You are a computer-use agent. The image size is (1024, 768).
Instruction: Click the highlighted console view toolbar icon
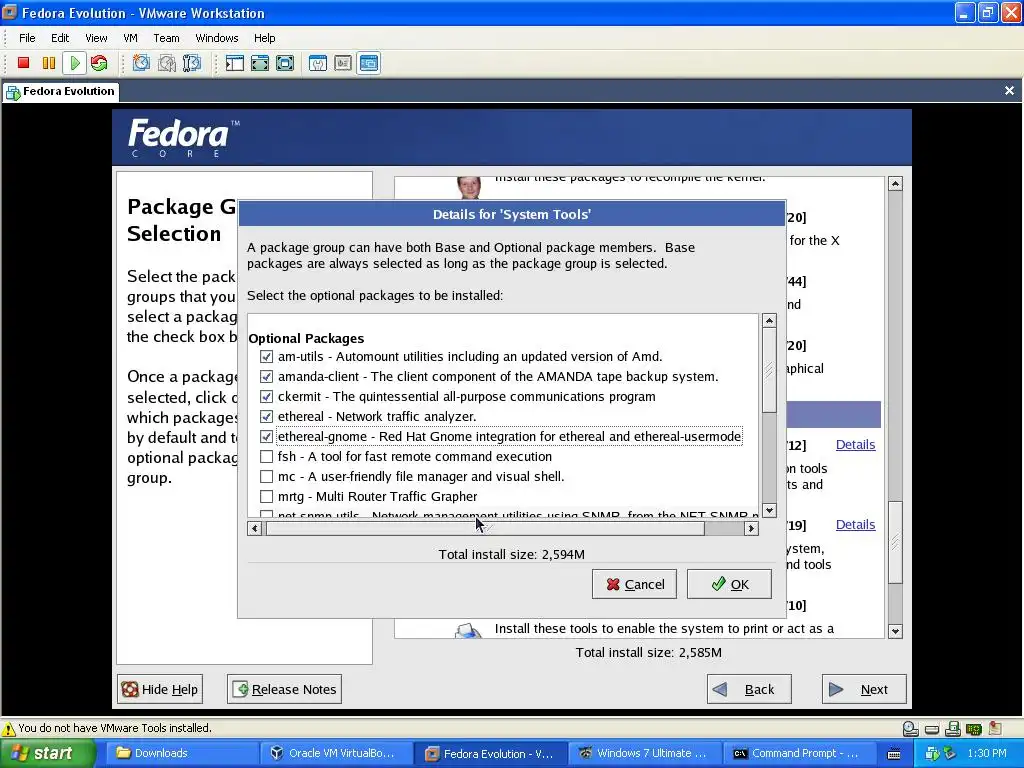click(368, 63)
